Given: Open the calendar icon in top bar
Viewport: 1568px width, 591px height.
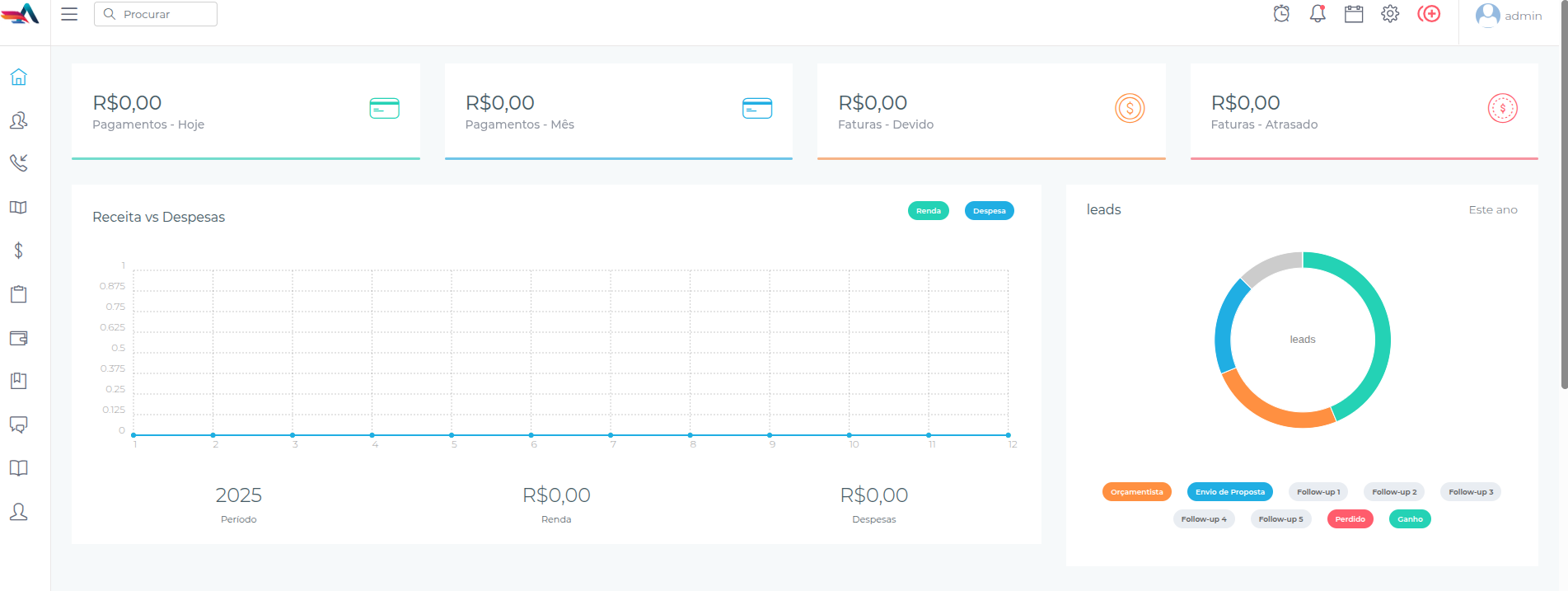Looking at the screenshot, I should (1354, 14).
